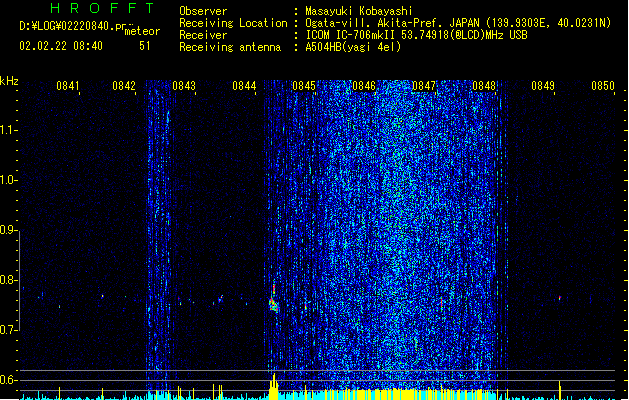
Task: Click the 0.9 kHz axis label
Action: [x=8, y=230]
